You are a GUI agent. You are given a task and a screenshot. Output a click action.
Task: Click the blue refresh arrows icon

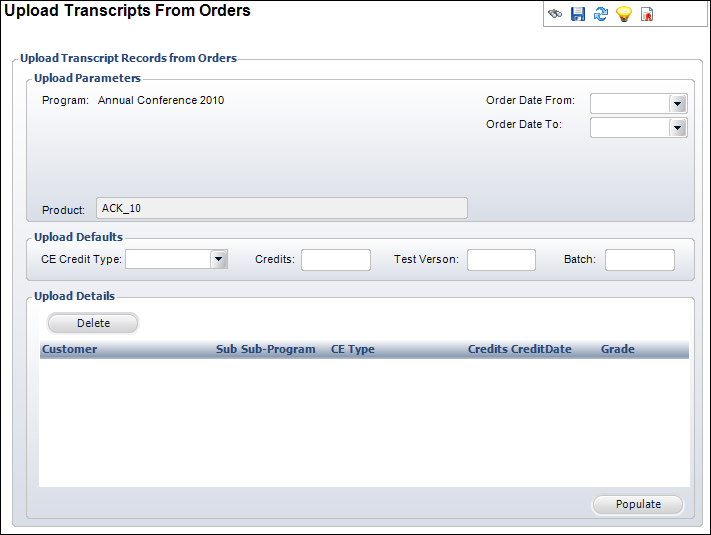point(601,15)
